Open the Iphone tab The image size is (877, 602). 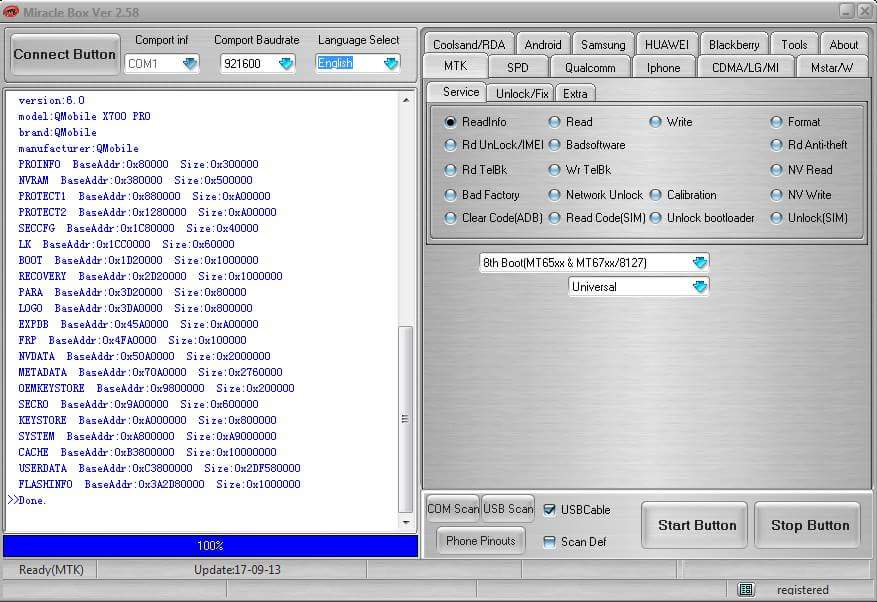[663, 68]
